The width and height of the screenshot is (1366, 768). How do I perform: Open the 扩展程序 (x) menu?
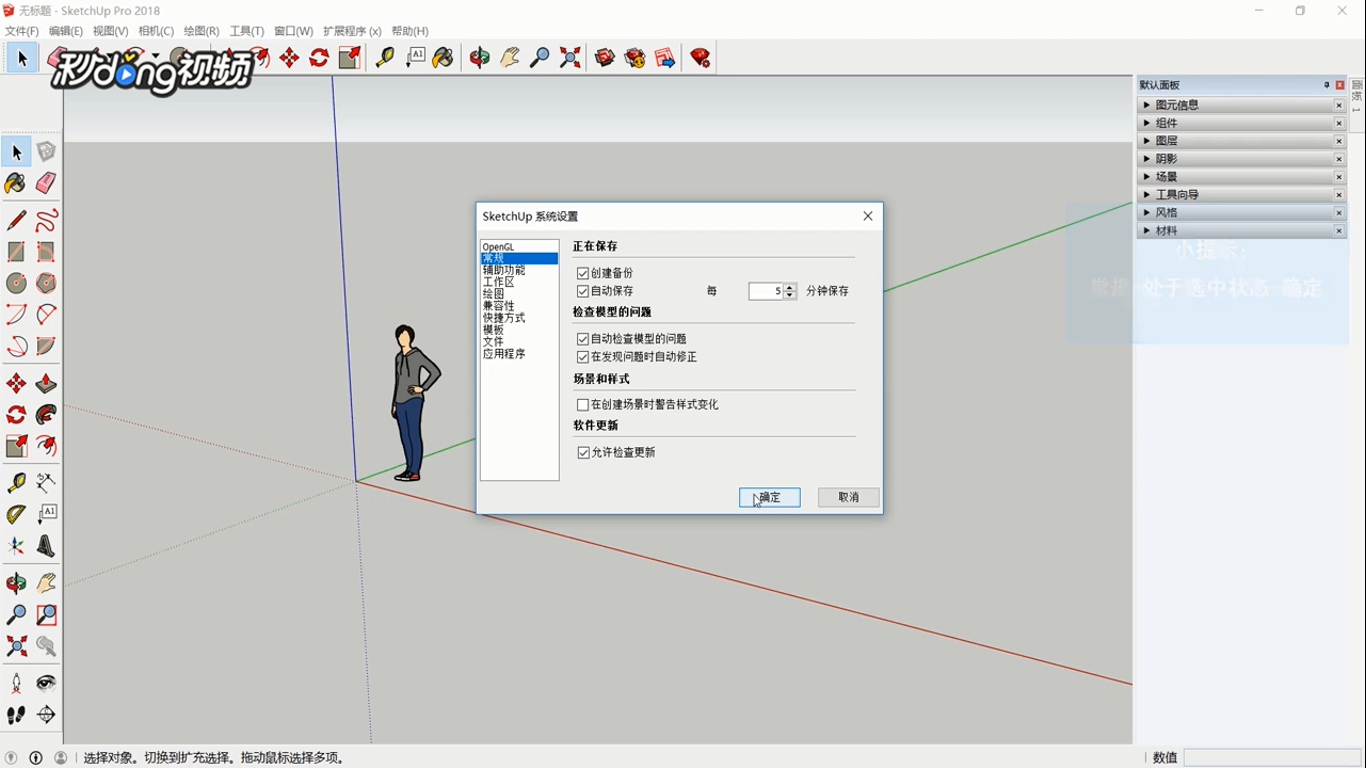tap(352, 31)
